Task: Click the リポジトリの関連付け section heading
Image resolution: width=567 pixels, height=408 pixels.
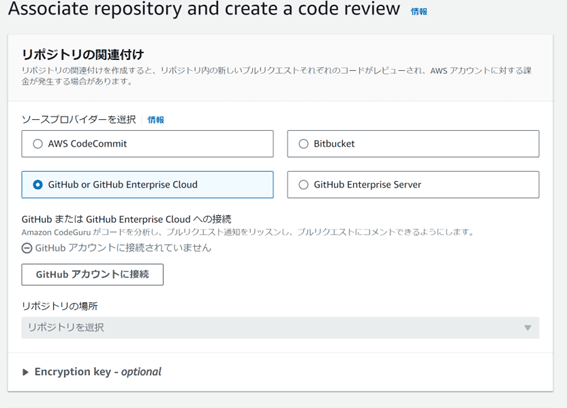Action: point(83,55)
